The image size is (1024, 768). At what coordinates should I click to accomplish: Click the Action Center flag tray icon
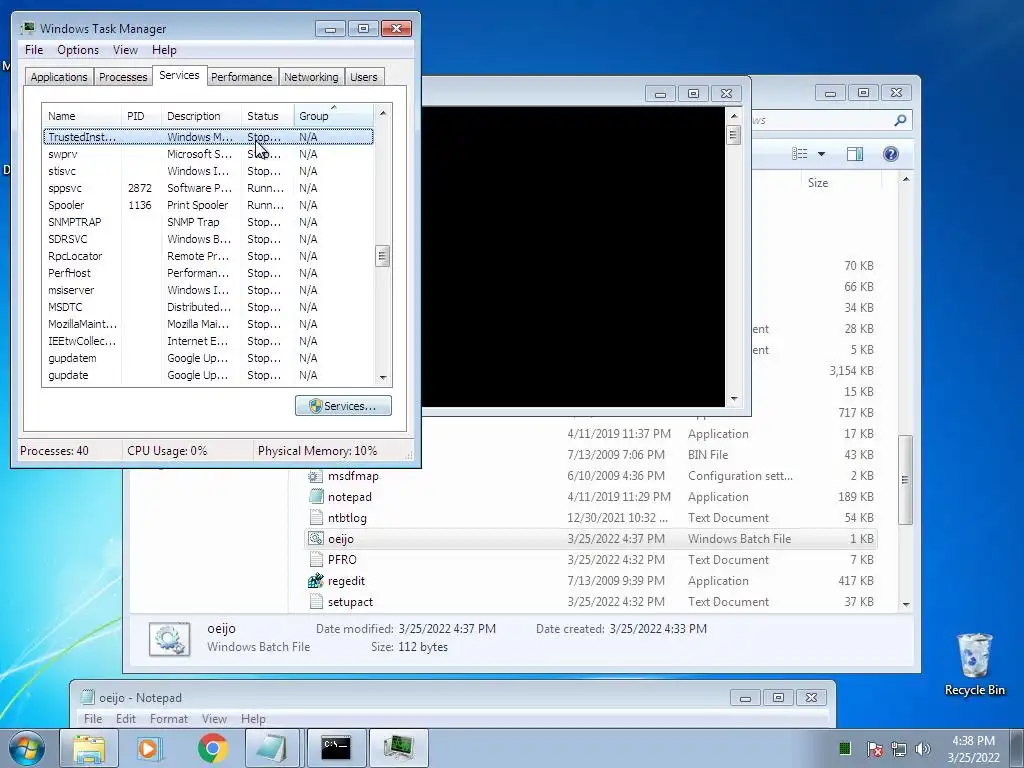[x=874, y=748]
